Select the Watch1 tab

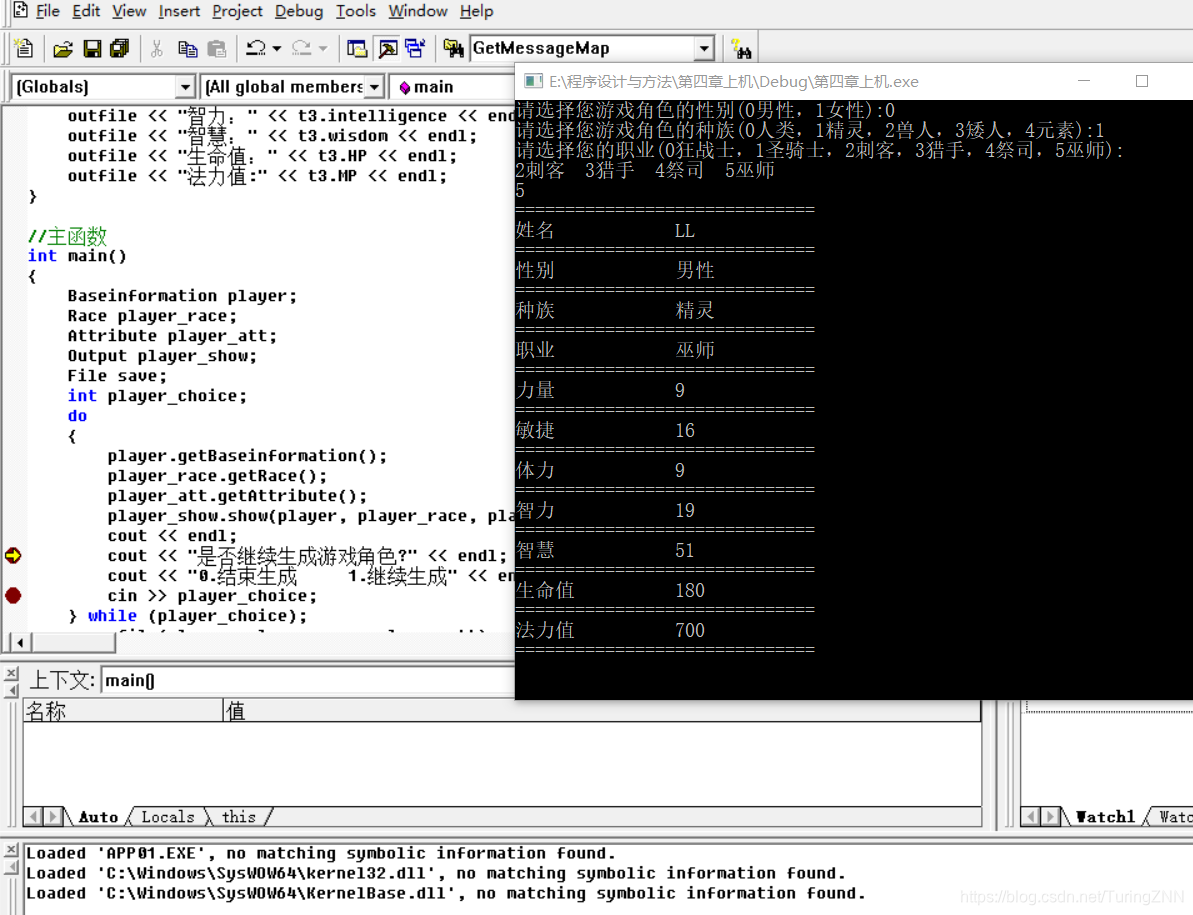pos(1105,817)
